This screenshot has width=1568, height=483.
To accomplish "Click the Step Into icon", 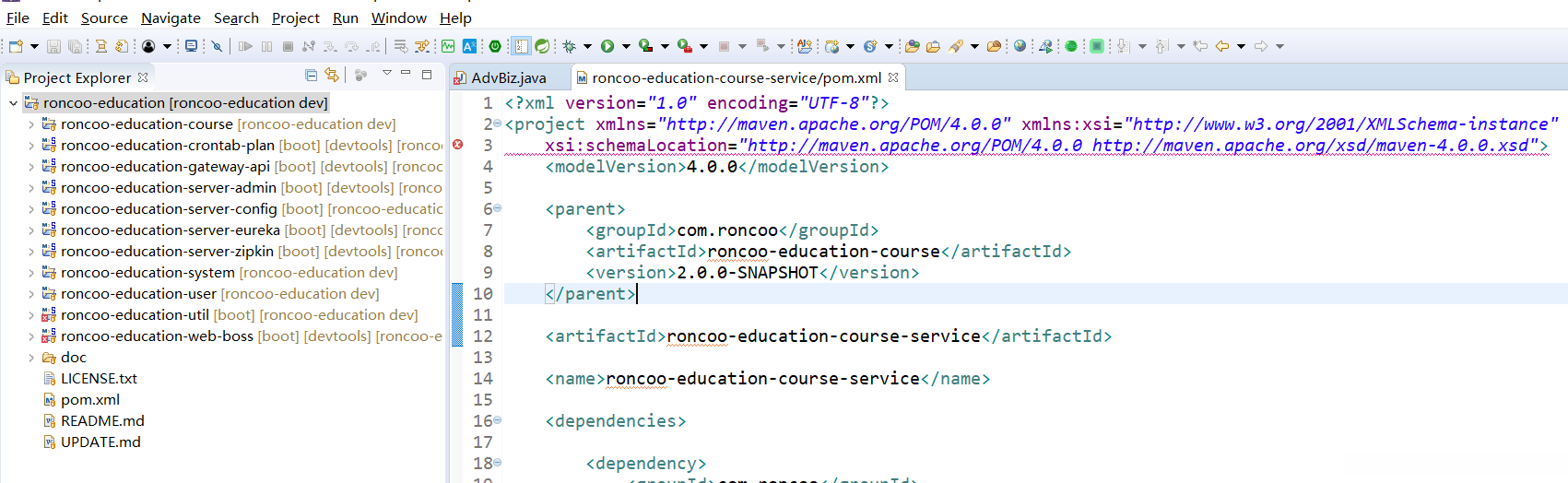I will pyautogui.click(x=330, y=46).
